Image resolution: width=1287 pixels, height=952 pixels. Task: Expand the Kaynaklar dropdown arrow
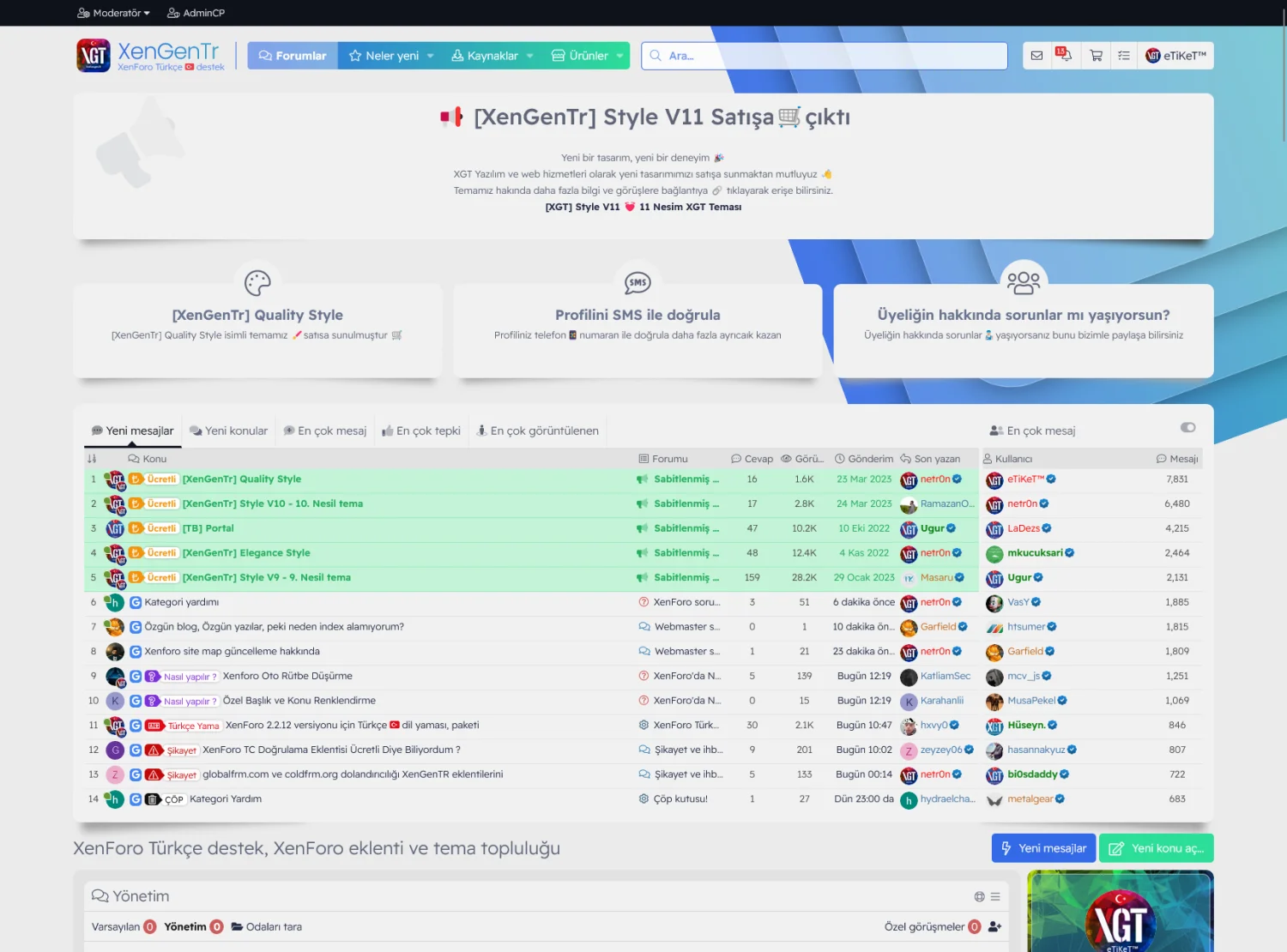[530, 56]
